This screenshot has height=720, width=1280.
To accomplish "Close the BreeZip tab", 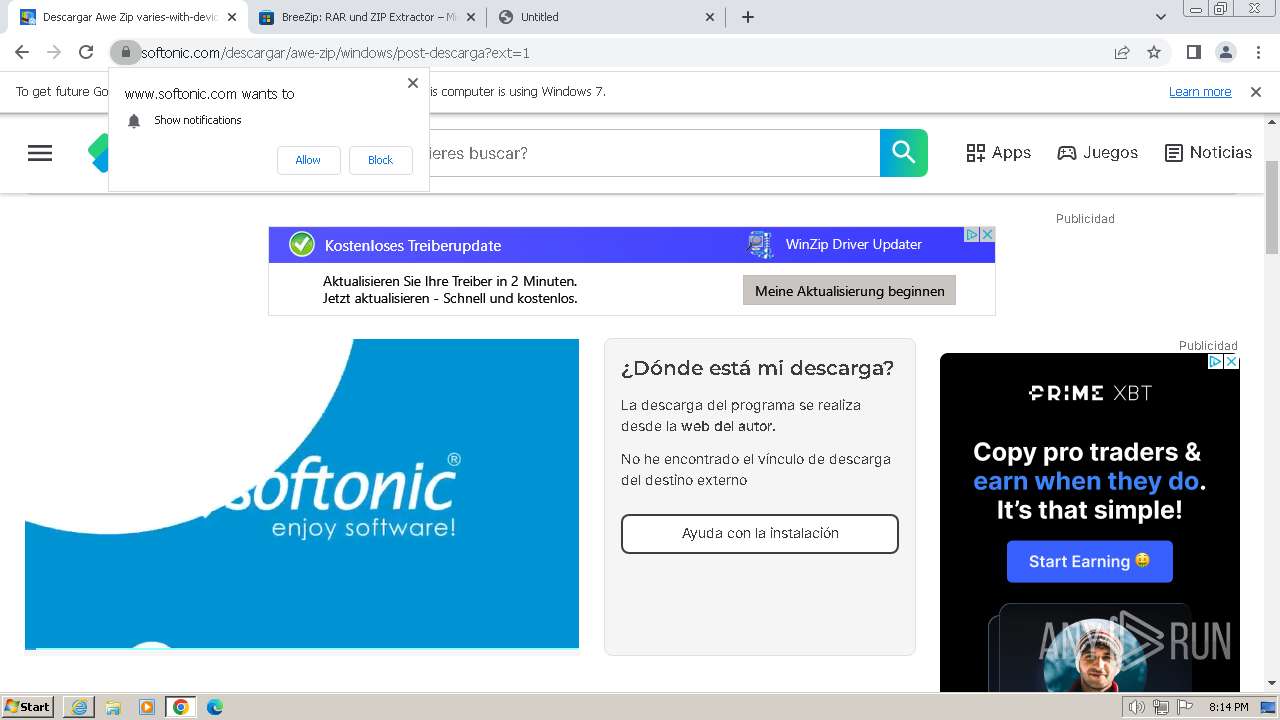I will (472, 17).
